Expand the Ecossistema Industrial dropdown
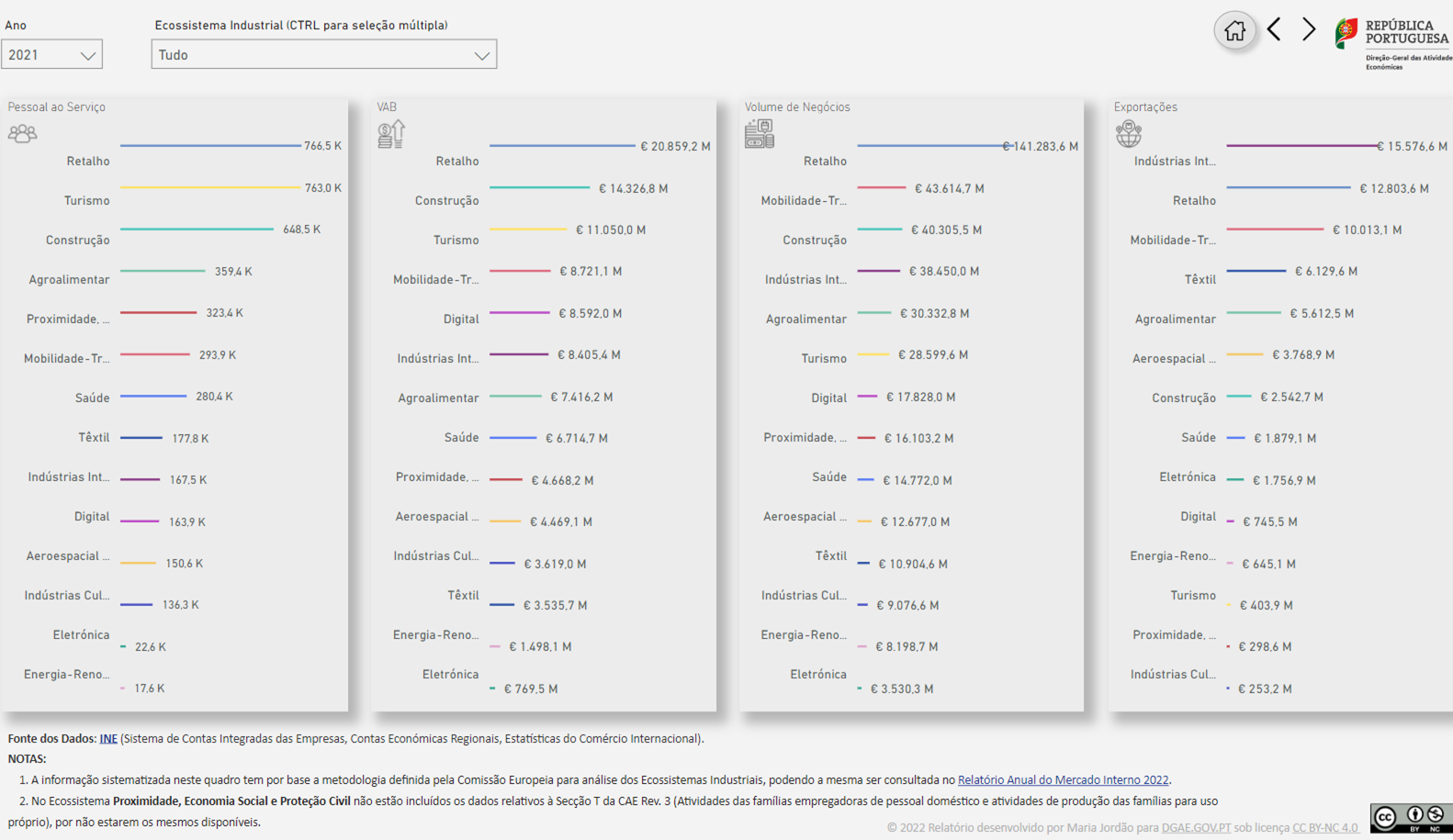This screenshot has width=1453, height=840. point(323,55)
